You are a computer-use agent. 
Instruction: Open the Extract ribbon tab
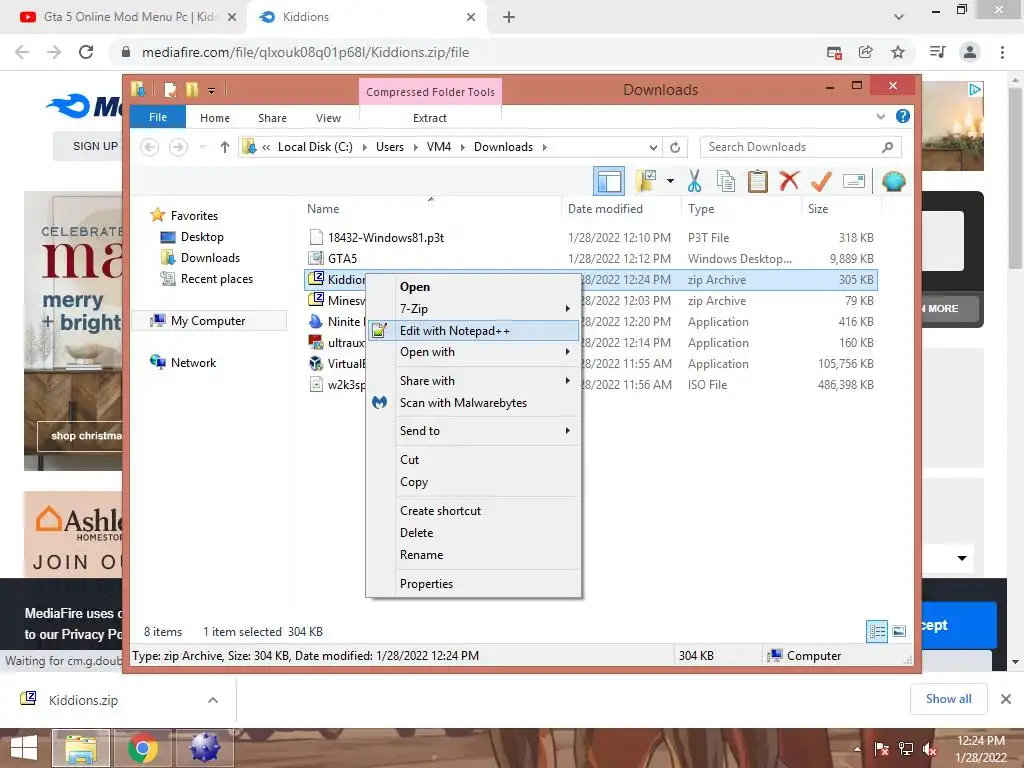(430, 118)
